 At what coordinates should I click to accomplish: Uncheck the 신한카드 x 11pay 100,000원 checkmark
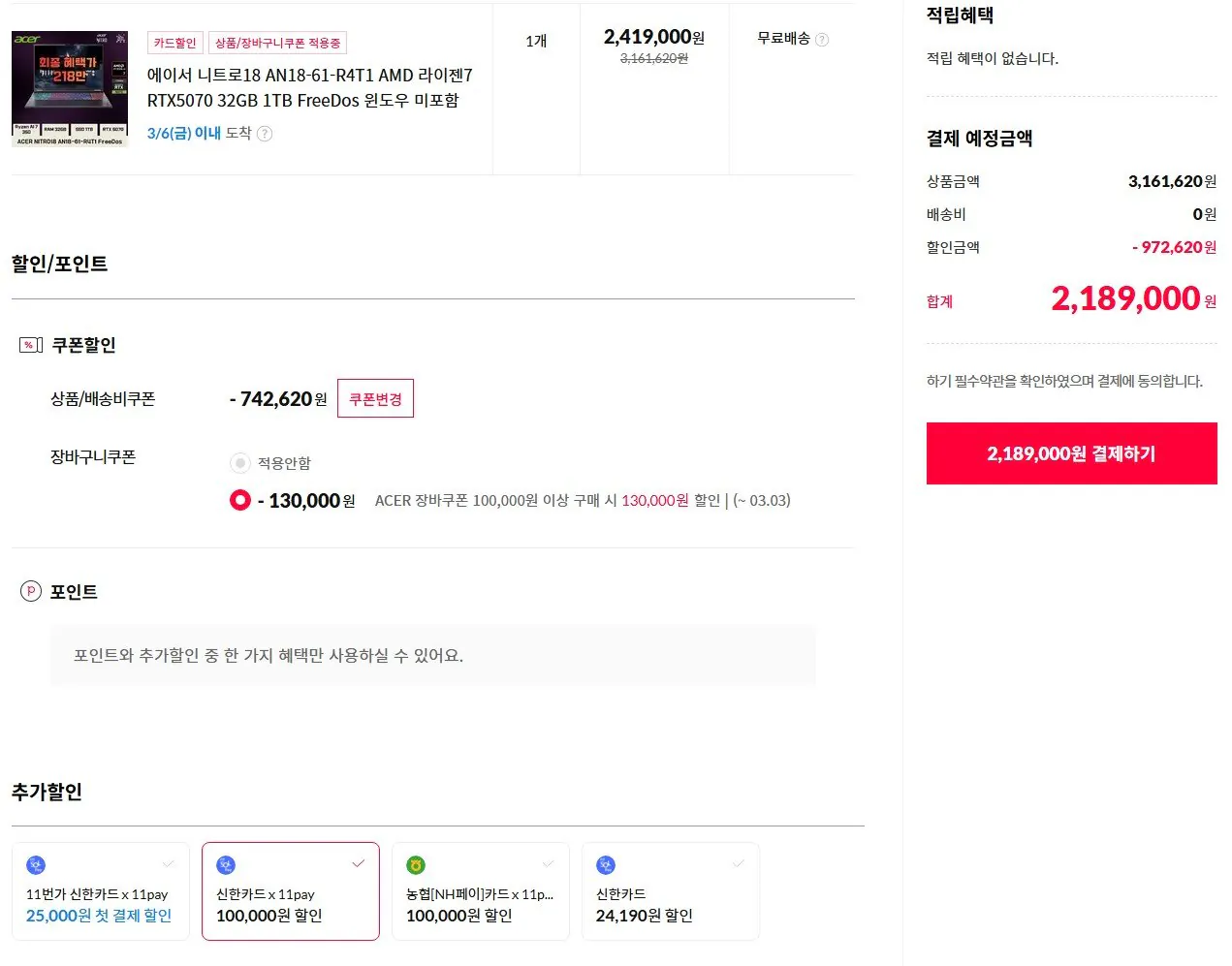coord(359,863)
